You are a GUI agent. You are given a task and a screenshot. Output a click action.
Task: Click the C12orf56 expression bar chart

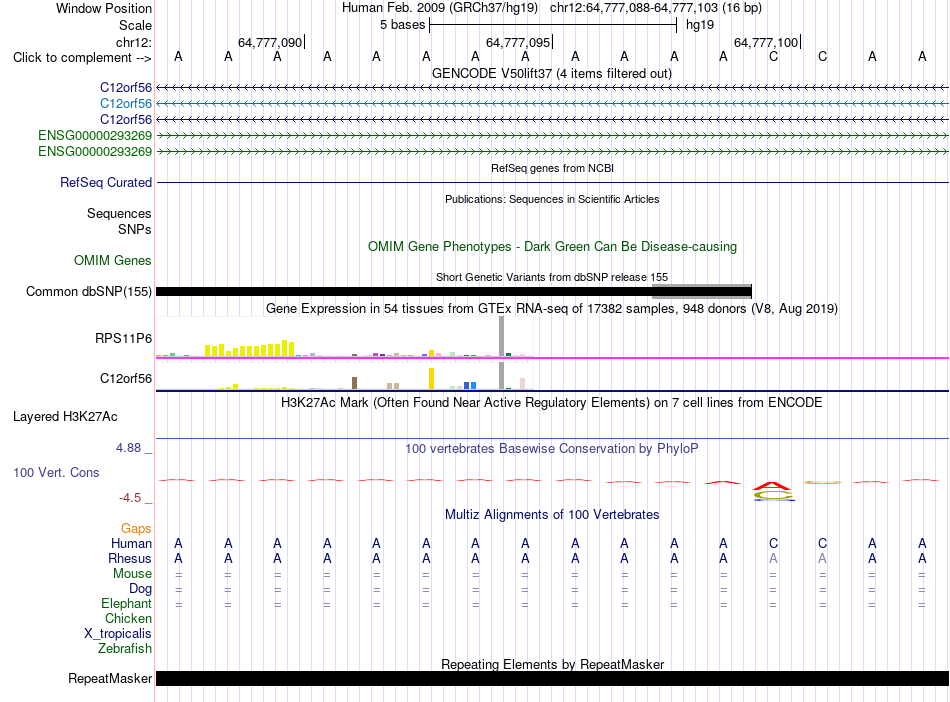pyautogui.click(x=344, y=376)
